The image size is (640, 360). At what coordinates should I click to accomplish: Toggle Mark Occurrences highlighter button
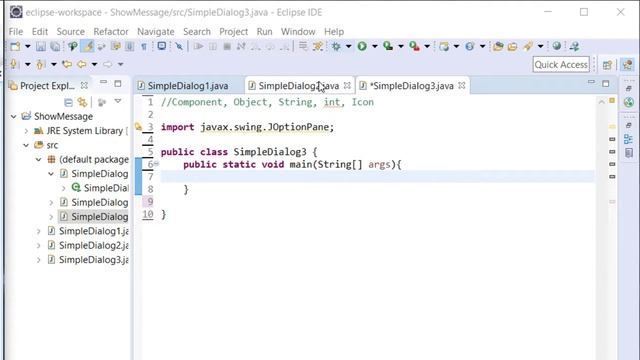tap(88, 46)
